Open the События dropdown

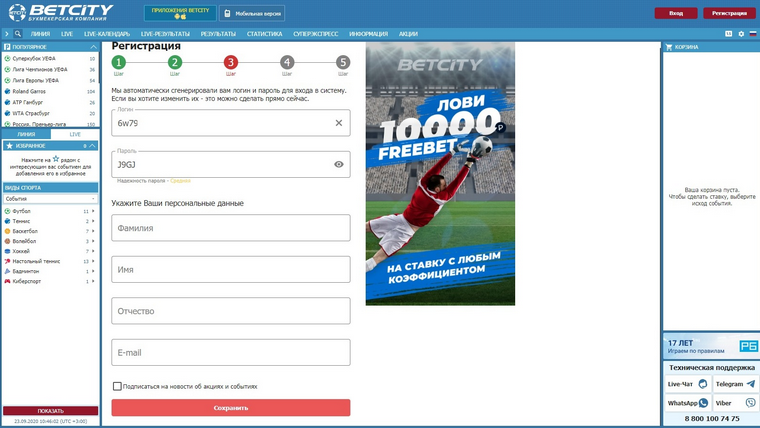(50, 199)
